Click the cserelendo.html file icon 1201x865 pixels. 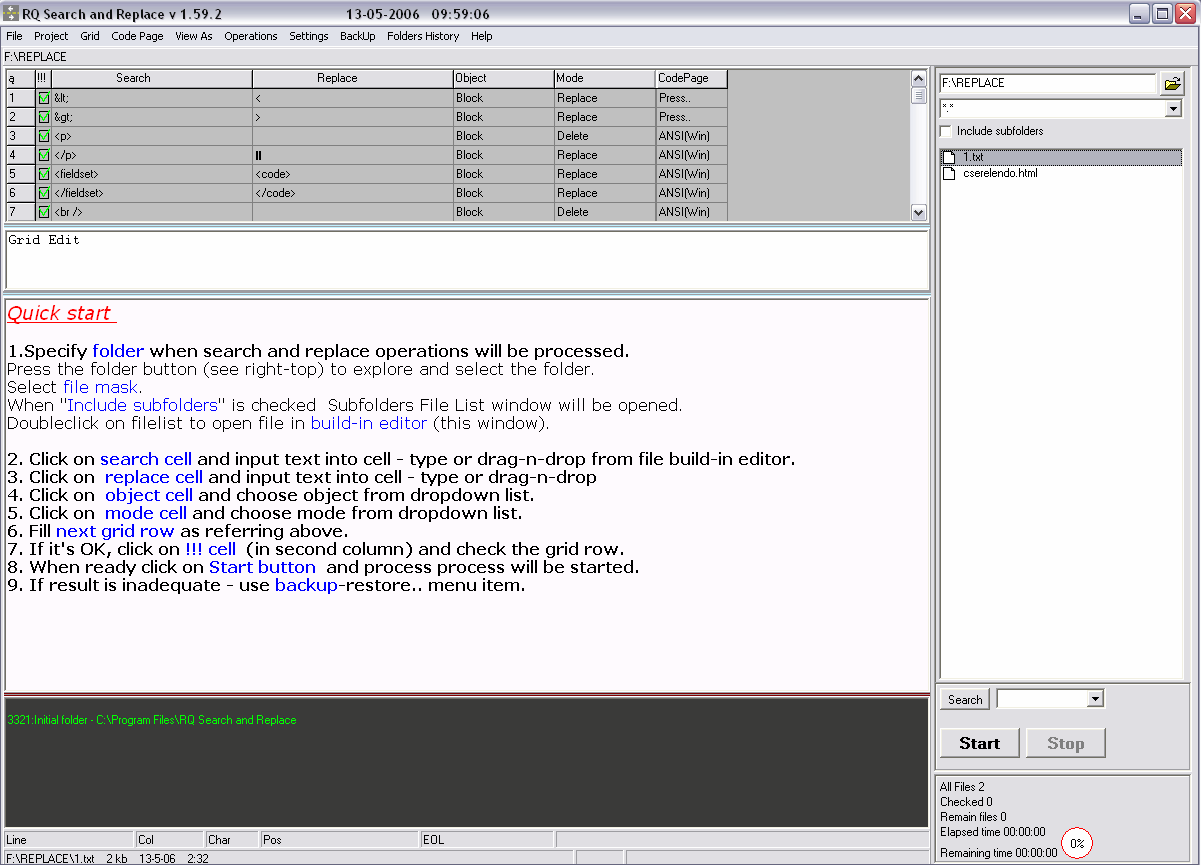[950, 173]
